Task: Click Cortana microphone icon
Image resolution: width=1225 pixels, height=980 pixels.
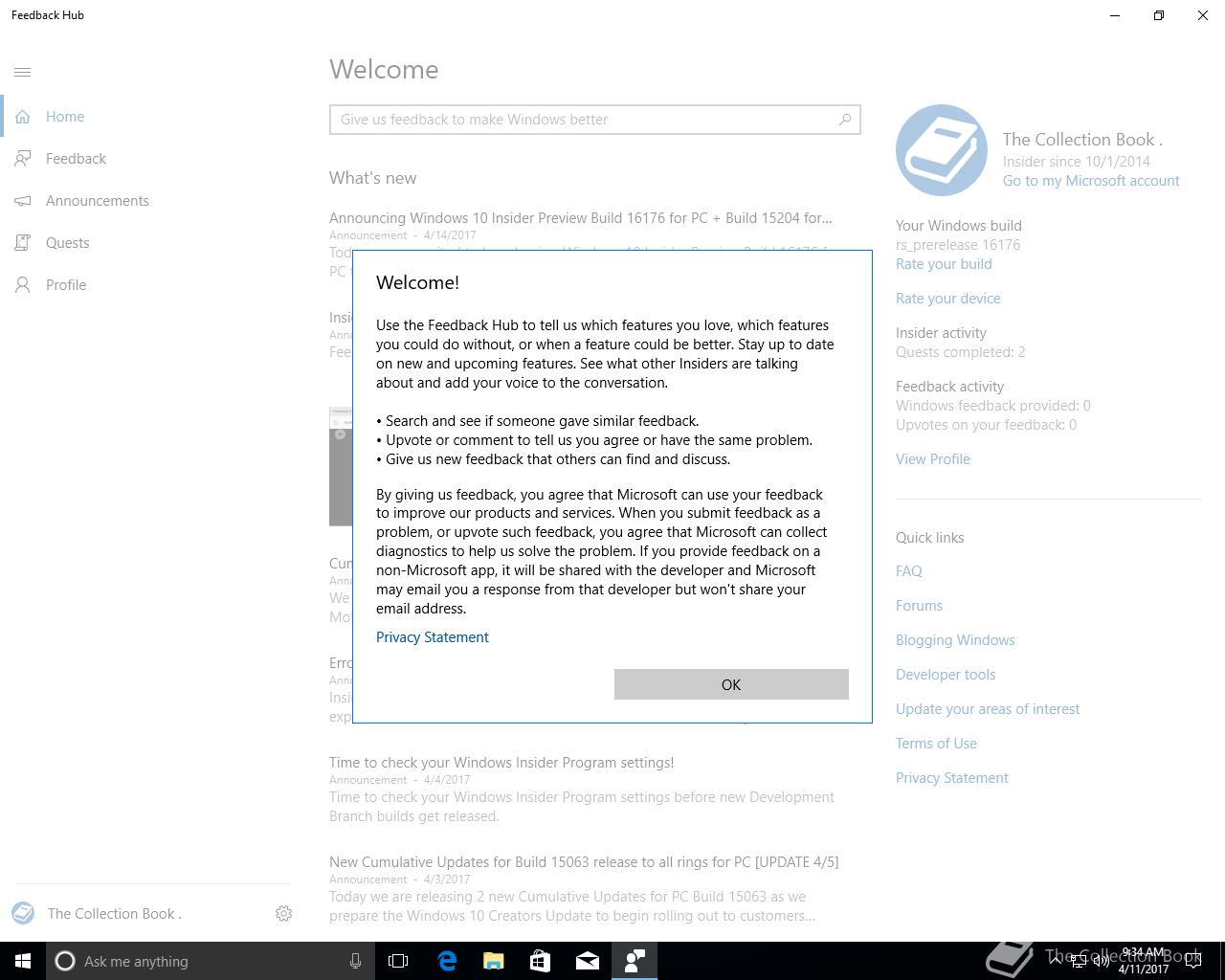Action: pyautogui.click(x=355, y=961)
